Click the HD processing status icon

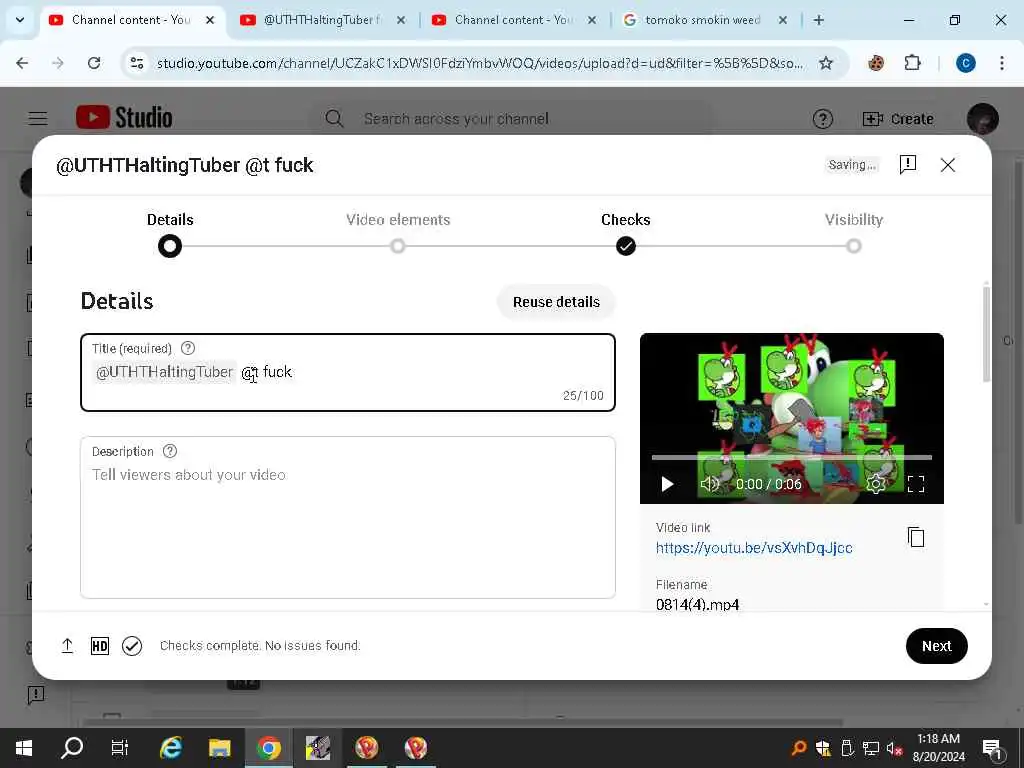coord(100,646)
